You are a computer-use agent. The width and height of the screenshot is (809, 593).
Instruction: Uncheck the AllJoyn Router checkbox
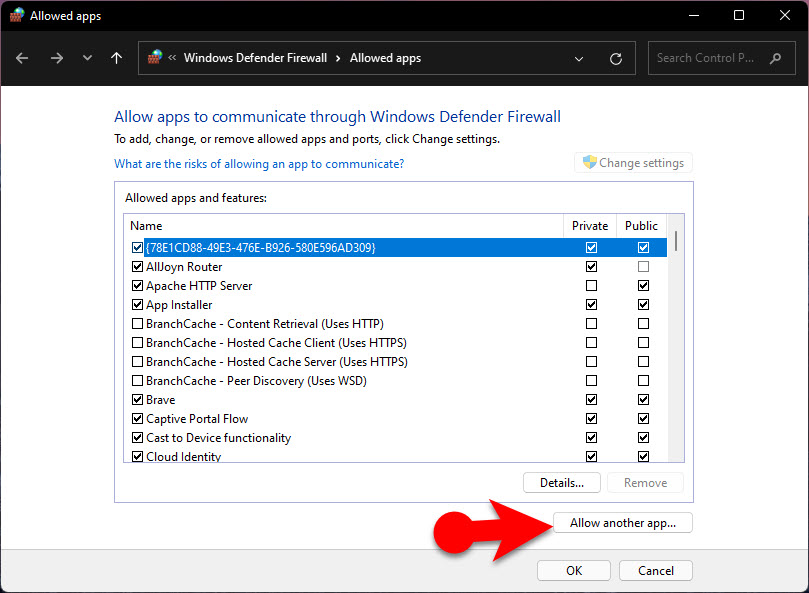pos(137,267)
